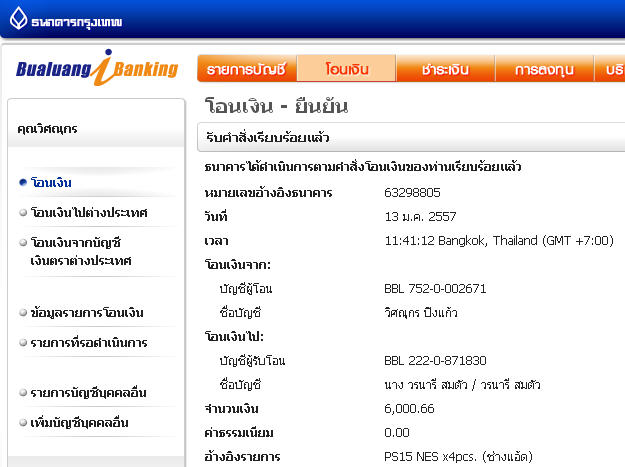Click the user name คุณวิศณุกร
This screenshot has height=467, width=625.
point(47,129)
